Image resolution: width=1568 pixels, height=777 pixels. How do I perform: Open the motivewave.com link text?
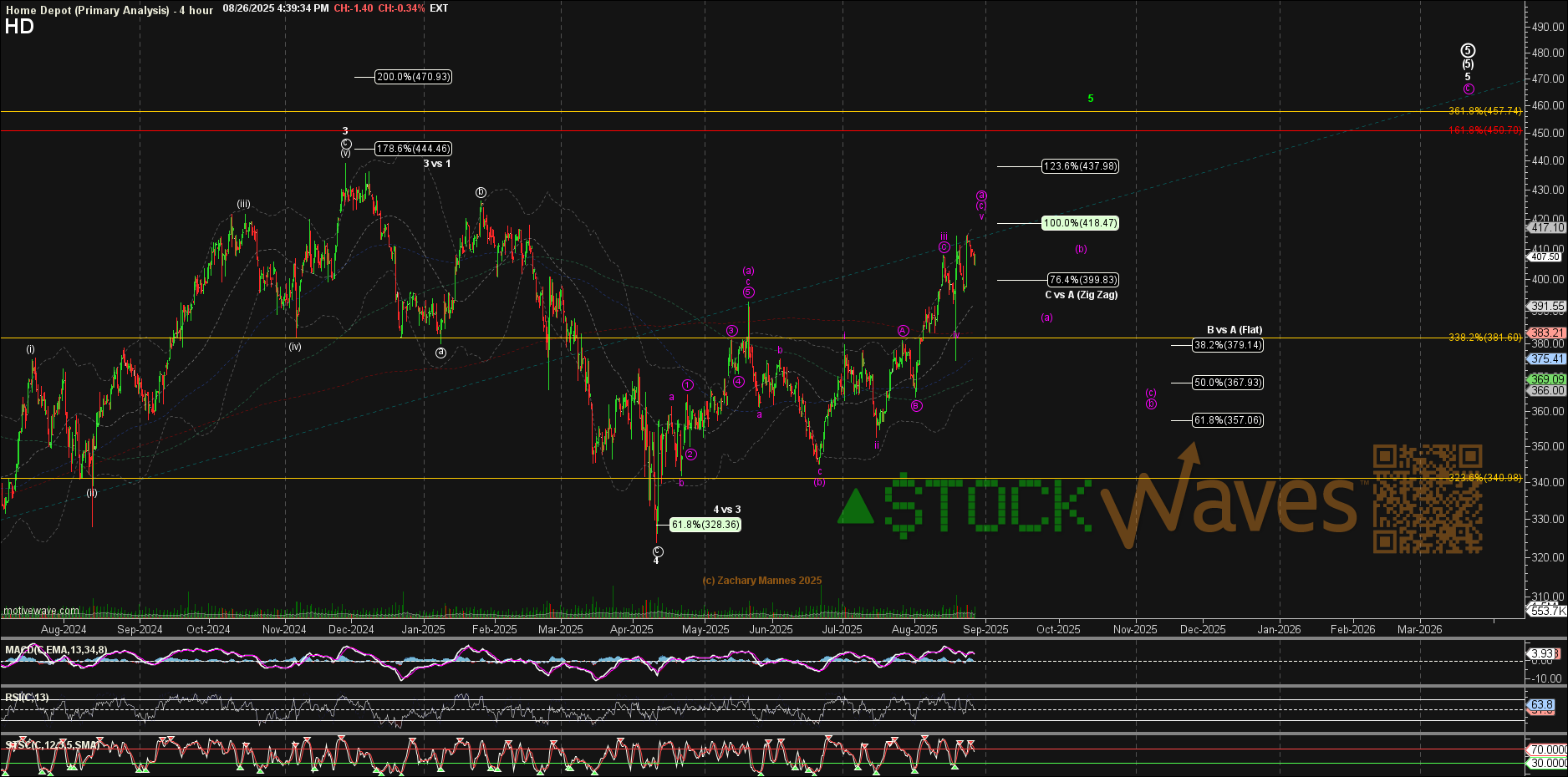41,611
